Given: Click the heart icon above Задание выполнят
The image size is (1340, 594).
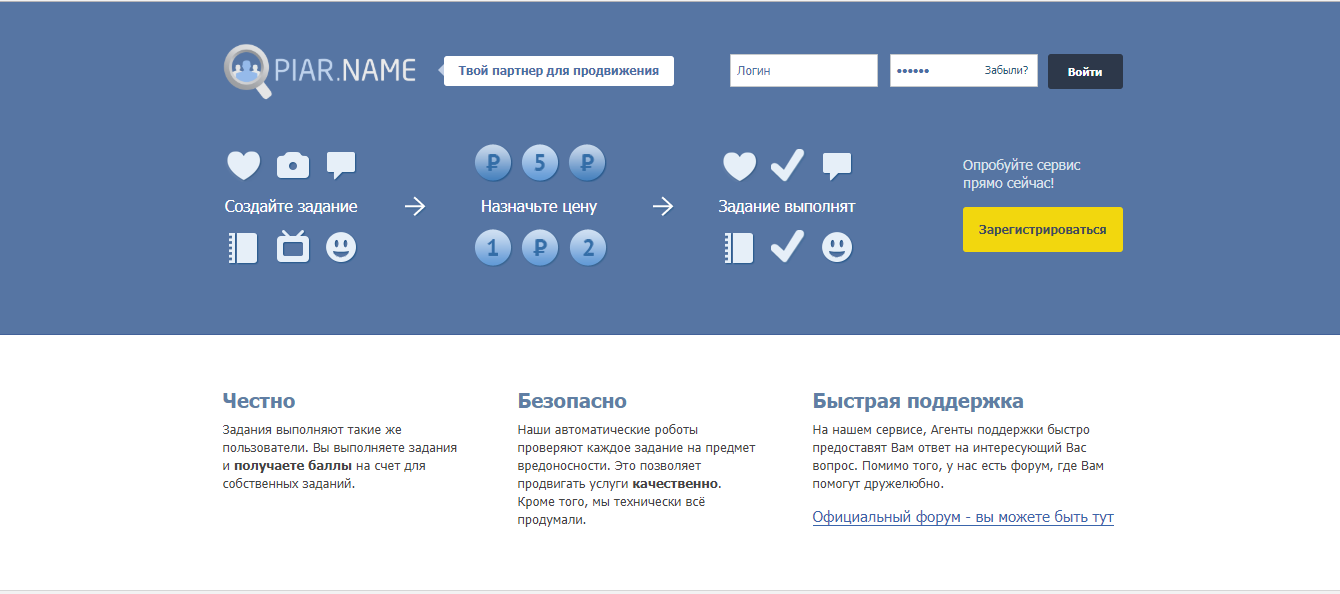Looking at the screenshot, I should point(740,165).
